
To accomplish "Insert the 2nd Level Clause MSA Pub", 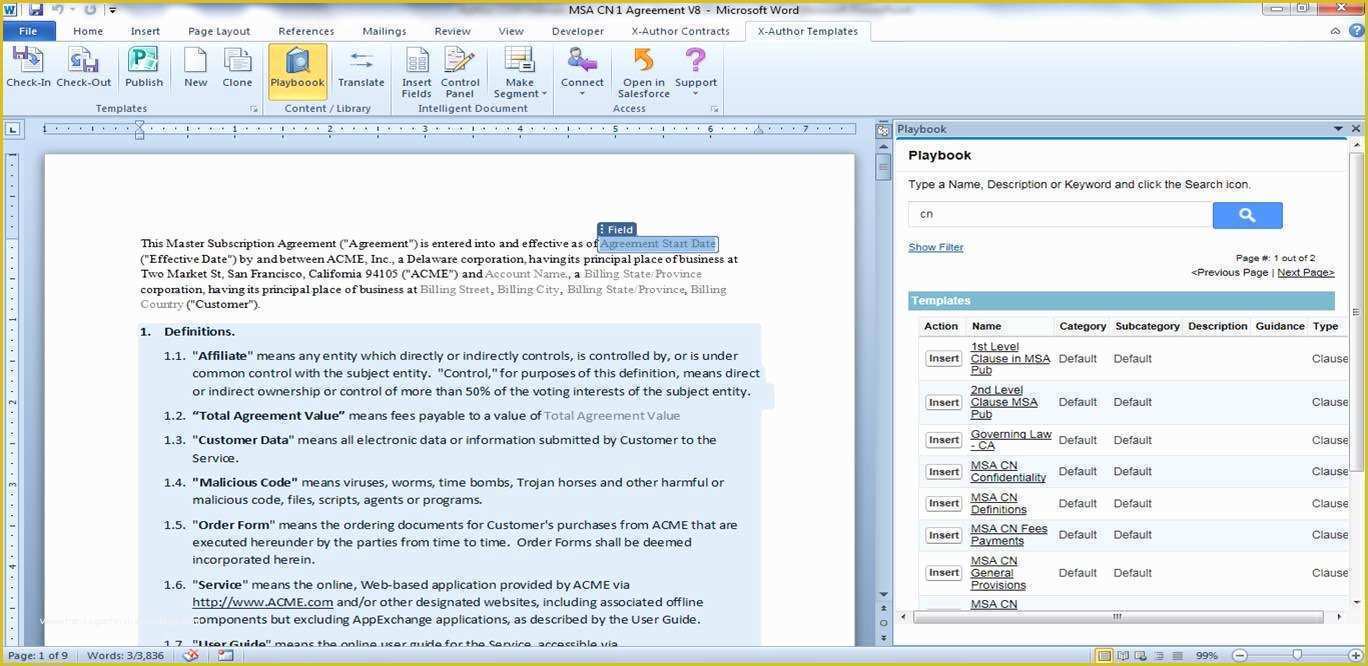I will [x=943, y=402].
